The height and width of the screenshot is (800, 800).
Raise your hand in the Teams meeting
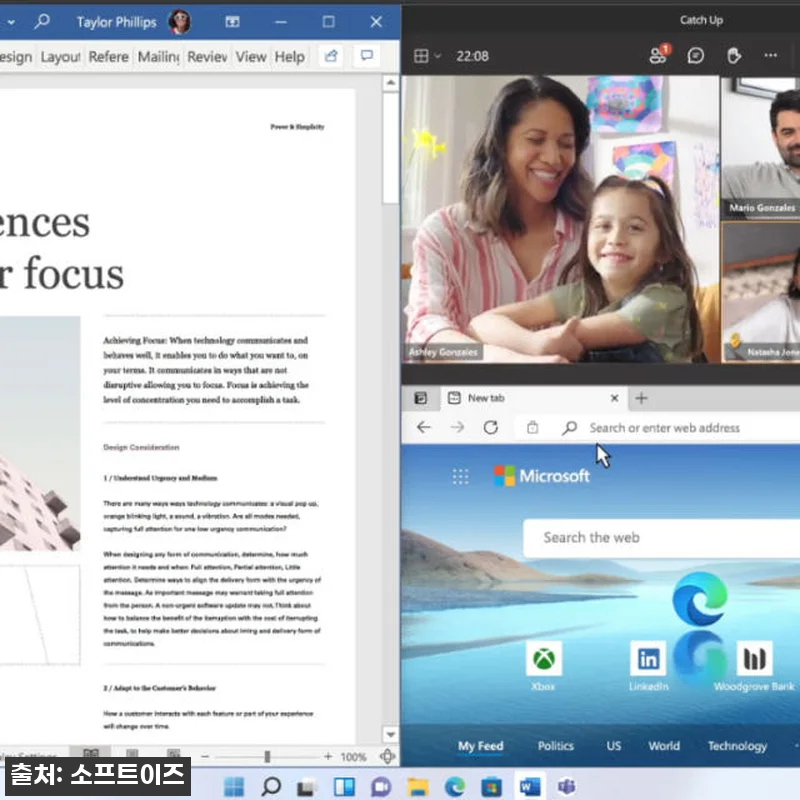pyautogui.click(x=734, y=55)
